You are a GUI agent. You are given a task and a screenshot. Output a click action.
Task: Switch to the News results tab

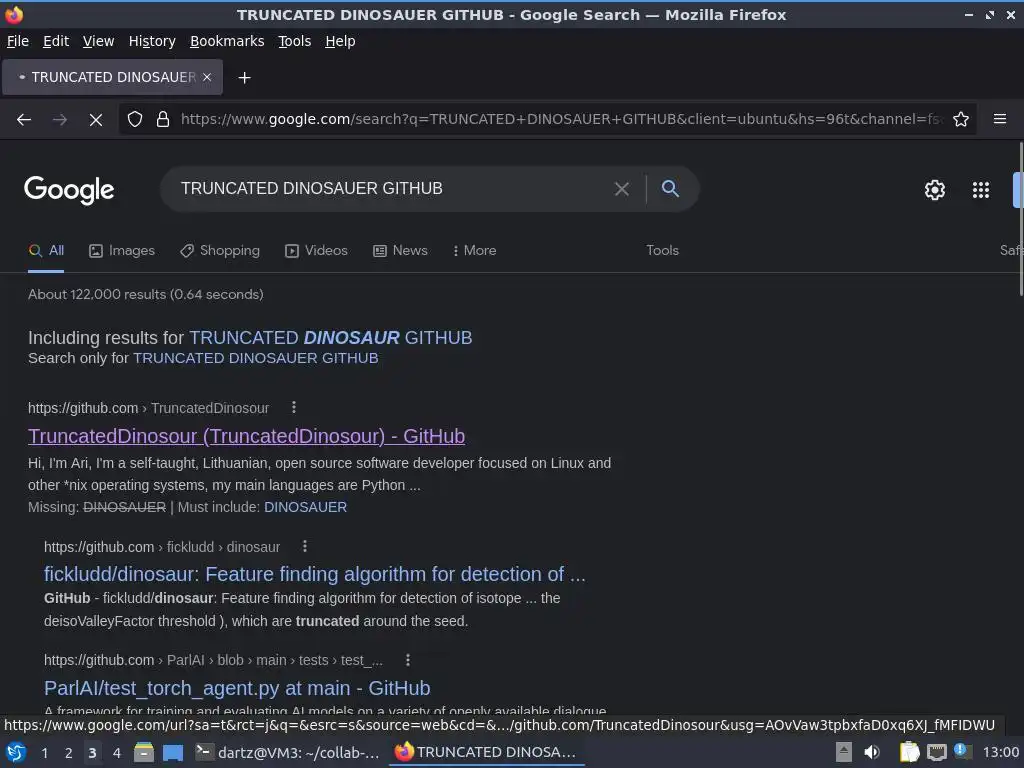tap(400, 251)
